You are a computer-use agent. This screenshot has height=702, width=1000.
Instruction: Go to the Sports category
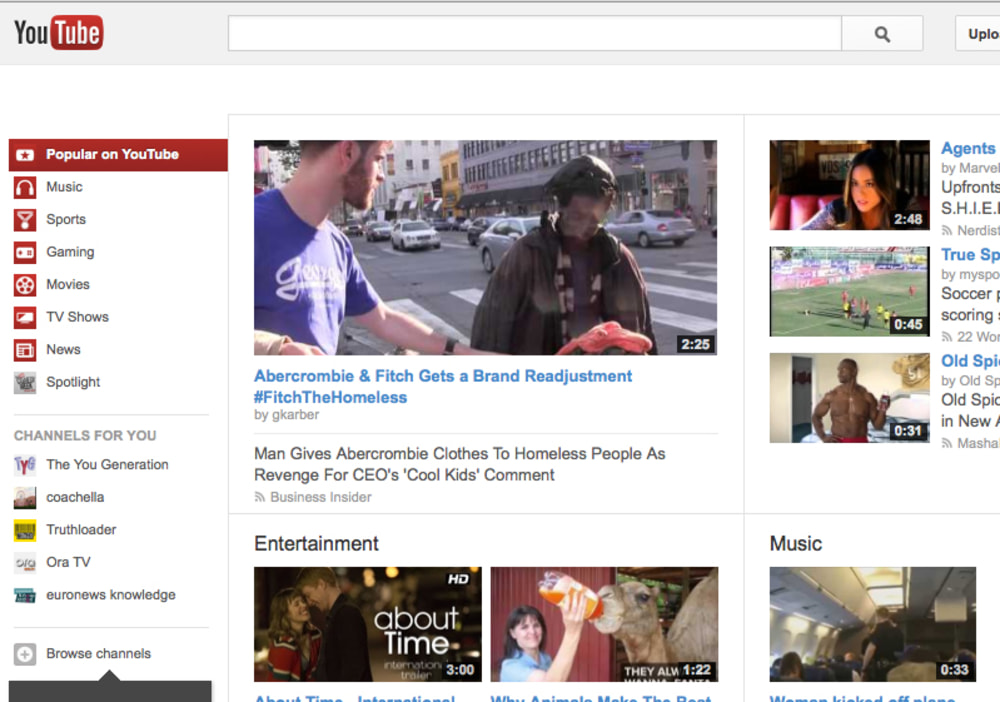pos(66,219)
